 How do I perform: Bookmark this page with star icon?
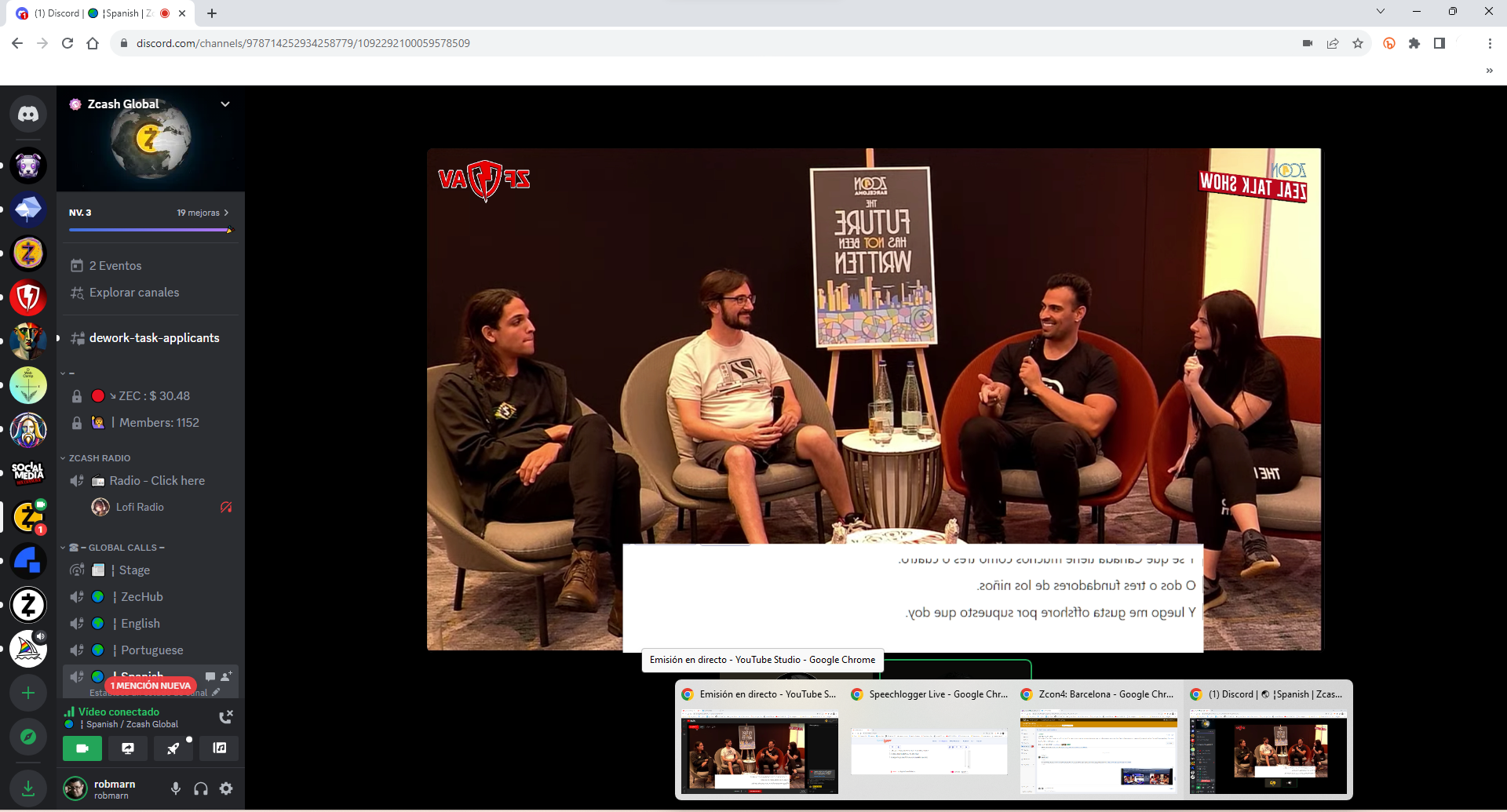1358,43
